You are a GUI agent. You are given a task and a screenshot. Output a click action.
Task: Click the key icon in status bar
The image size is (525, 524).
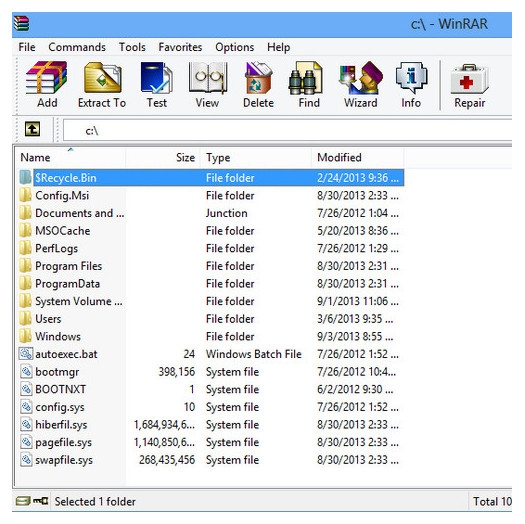[x=41, y=501]
